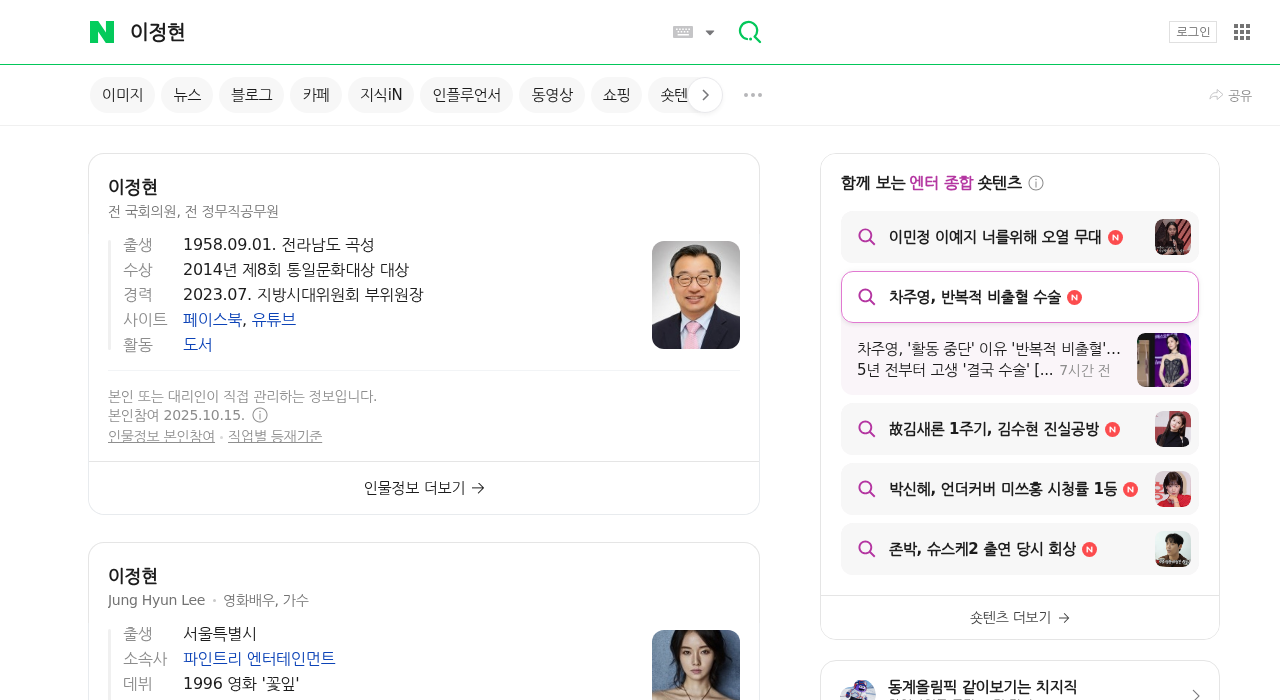Click the green search magnifier icon
Viewport: 1280px width, 700px height.
[x=748, y=32]
